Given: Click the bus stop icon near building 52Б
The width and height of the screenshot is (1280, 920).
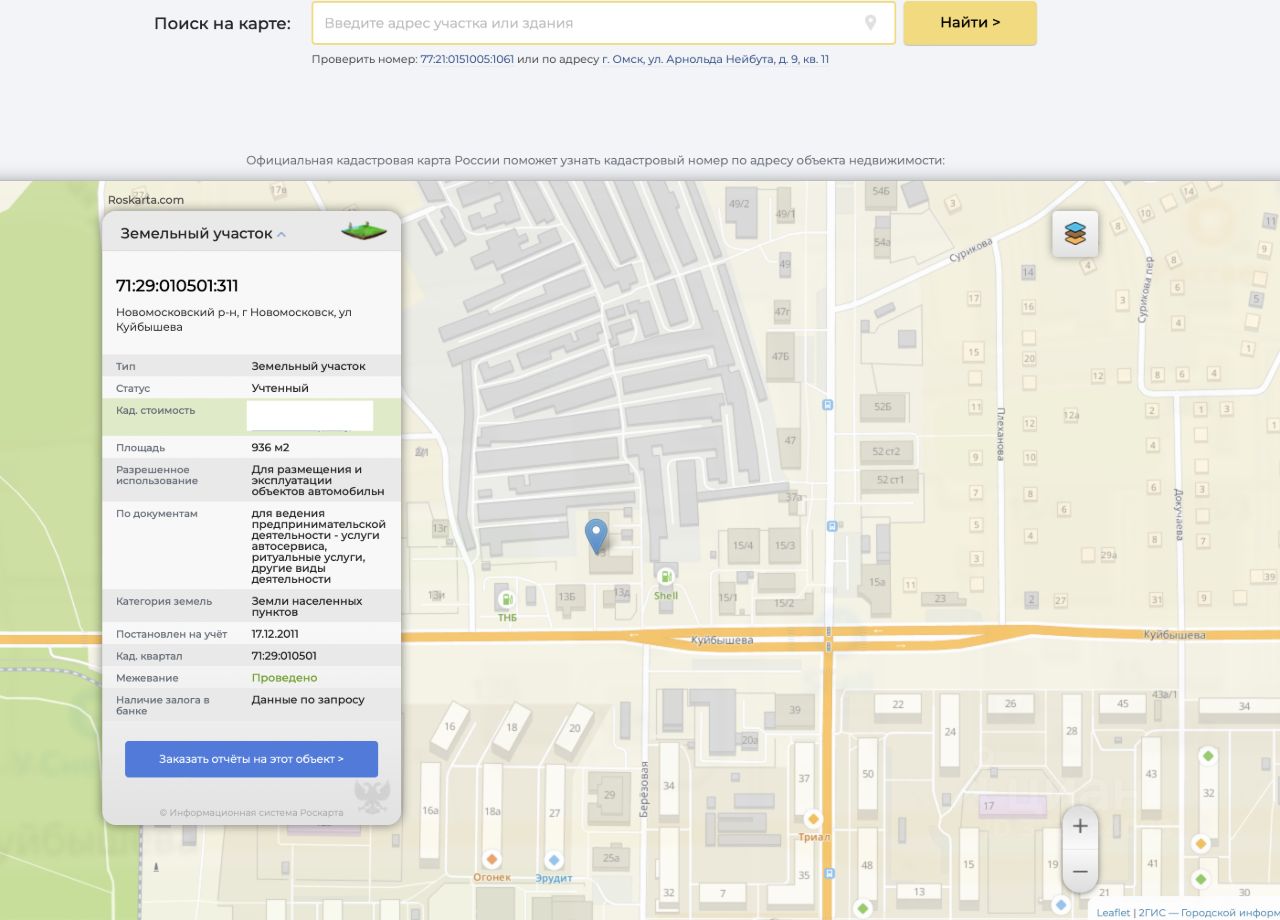Looking at the screenshot, I should click(x=827, y=404).
